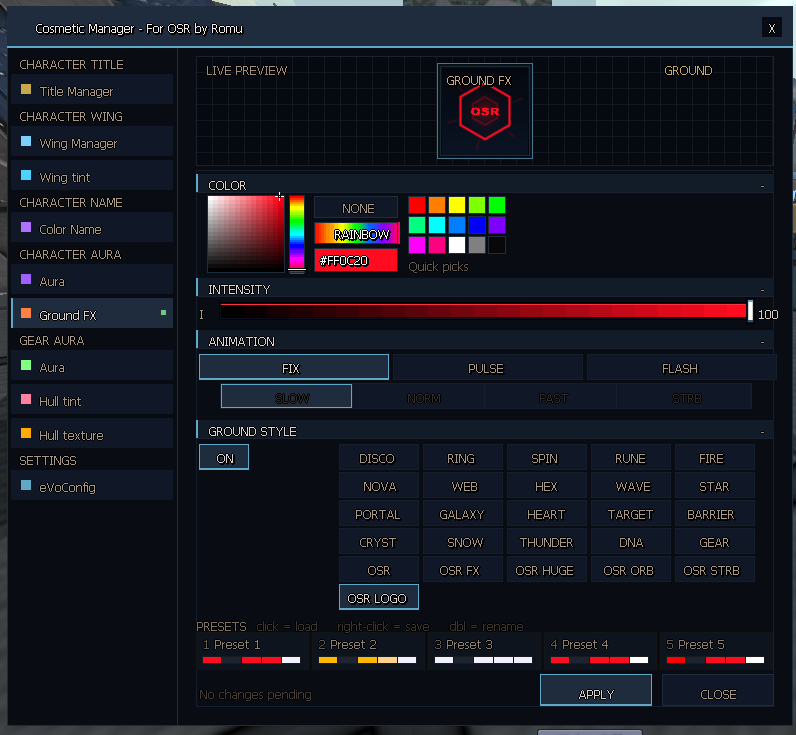This screenshot has width=796, height=735.
Task: Choose OSR LOGO ground style
Action: (x=379, y=597)
